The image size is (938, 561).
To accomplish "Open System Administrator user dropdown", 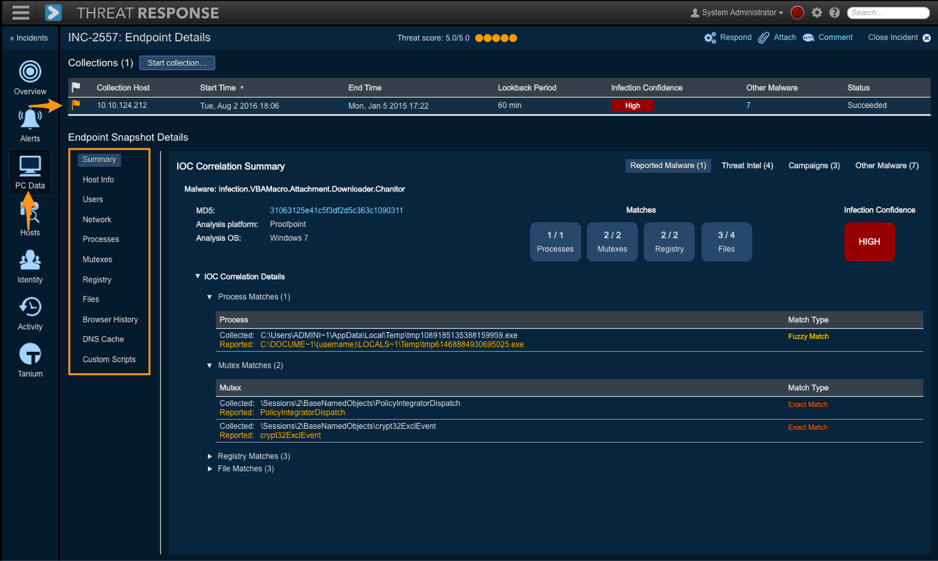I will point(738,13).
